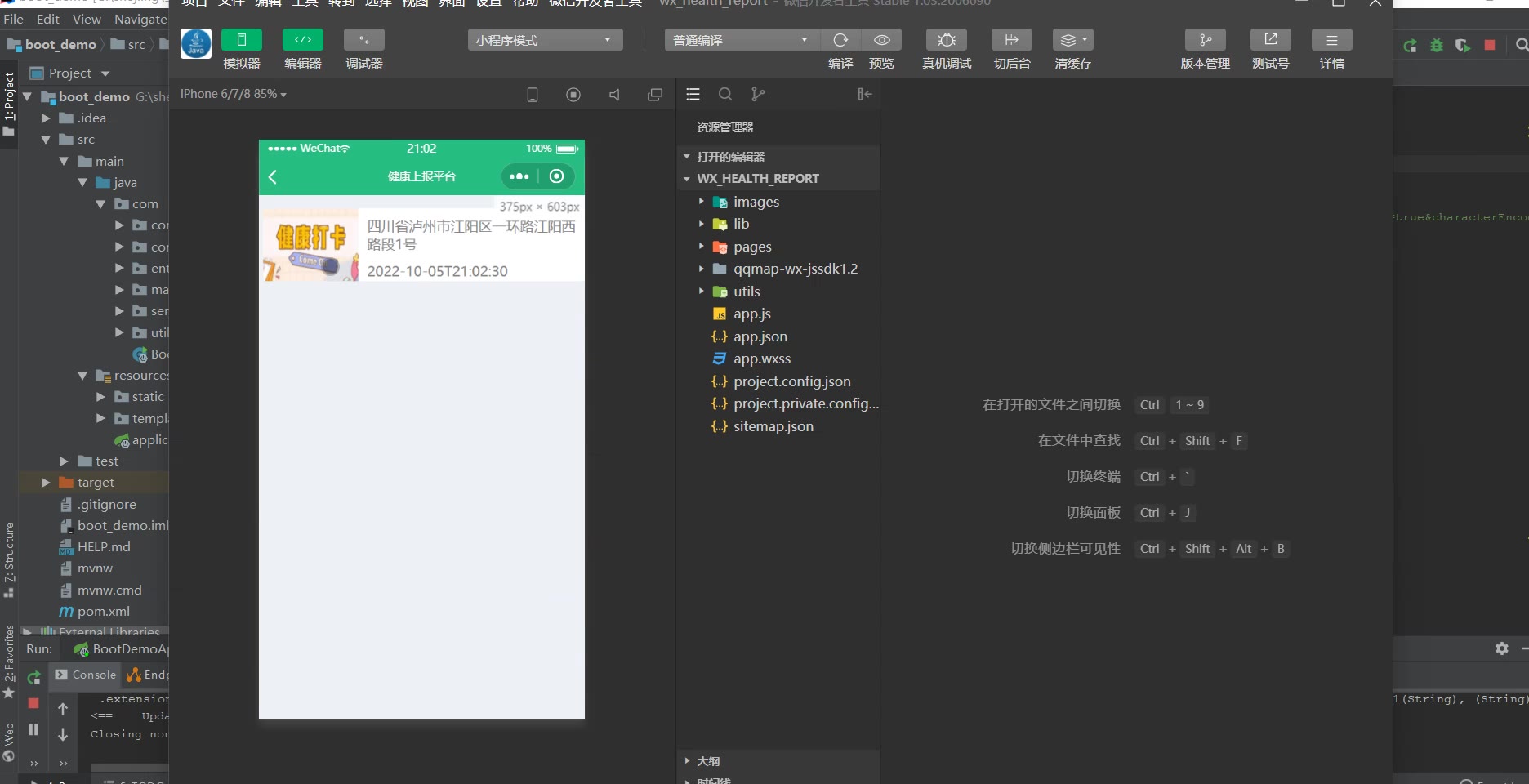Image resolution: width=1529 pixels, height=784 pixels.
Task: Click the 预览 preview eye icon
Action: point(881,40)
